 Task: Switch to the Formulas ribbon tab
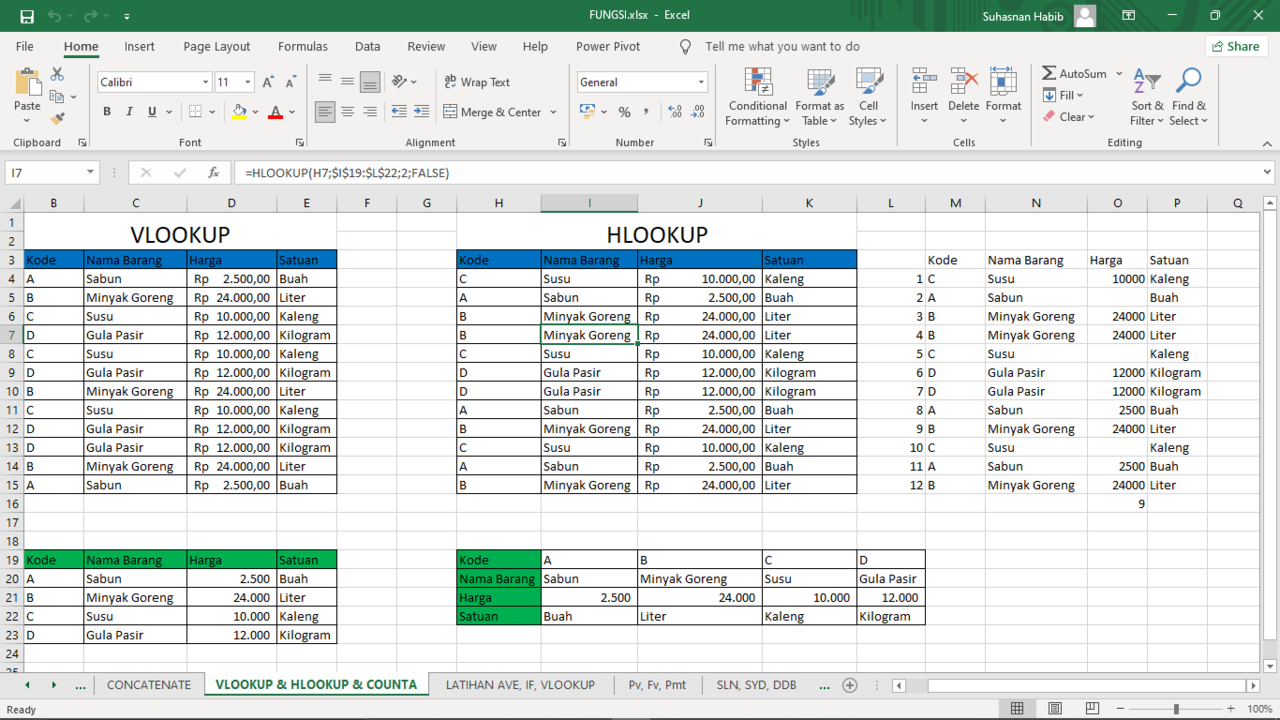(303, 46)
